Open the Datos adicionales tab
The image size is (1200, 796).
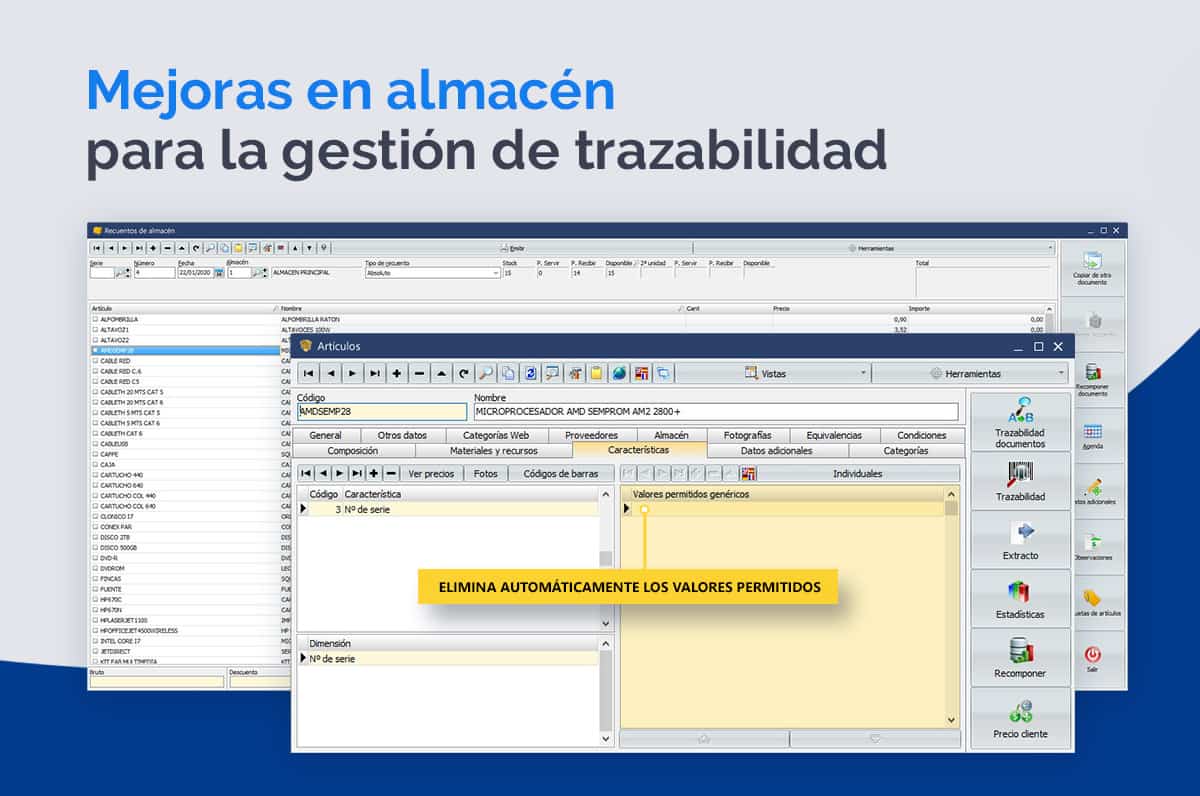coord(776,451)
